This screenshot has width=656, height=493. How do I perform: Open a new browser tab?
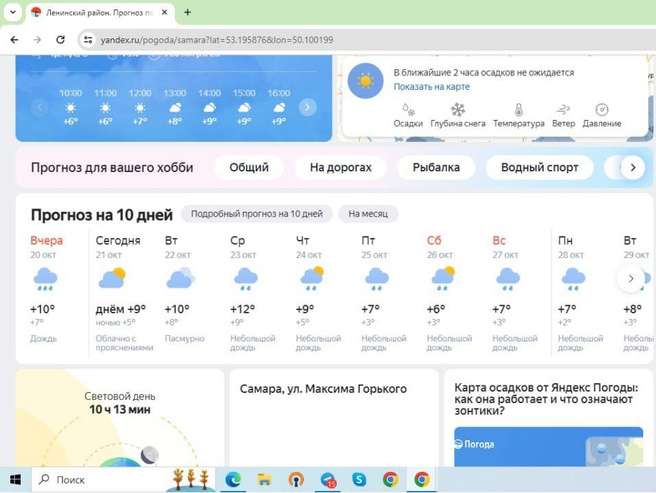tap(187, 13)
